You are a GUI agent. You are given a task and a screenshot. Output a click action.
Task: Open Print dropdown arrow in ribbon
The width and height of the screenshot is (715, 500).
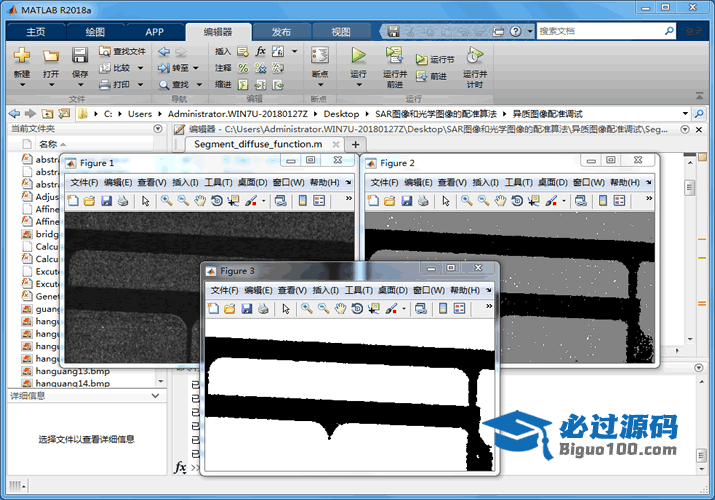140,85
